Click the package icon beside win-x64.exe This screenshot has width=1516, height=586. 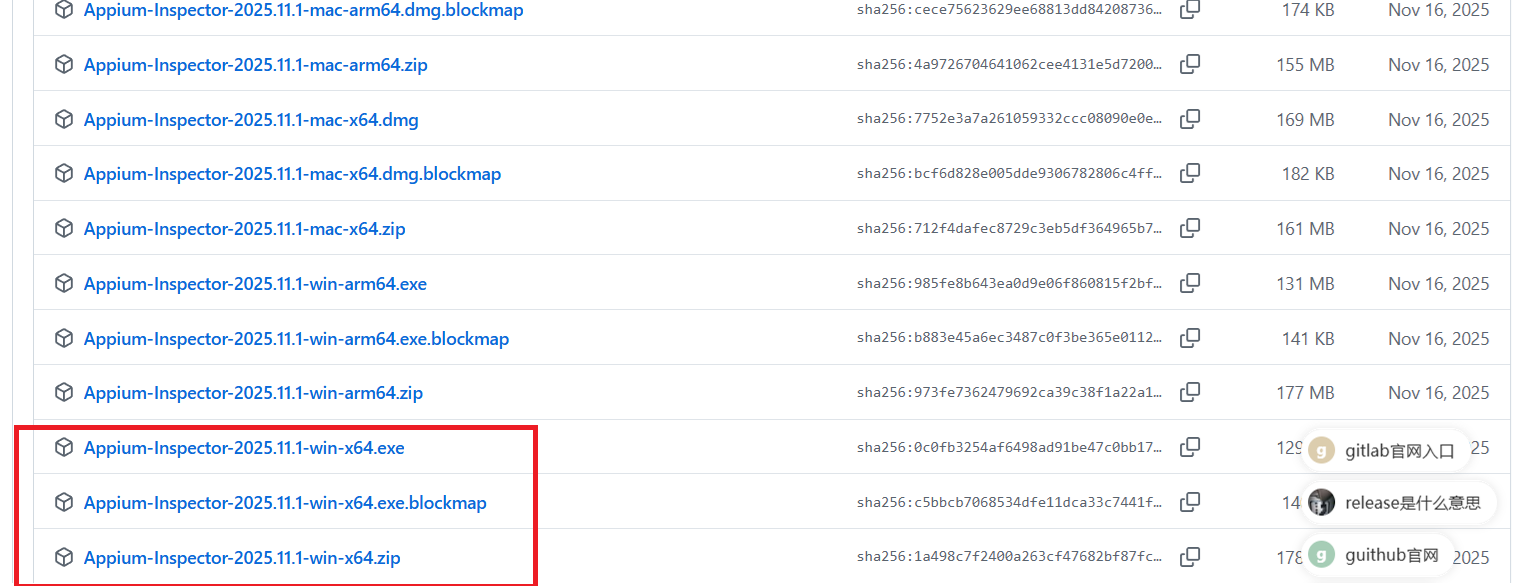coord(64,447)
